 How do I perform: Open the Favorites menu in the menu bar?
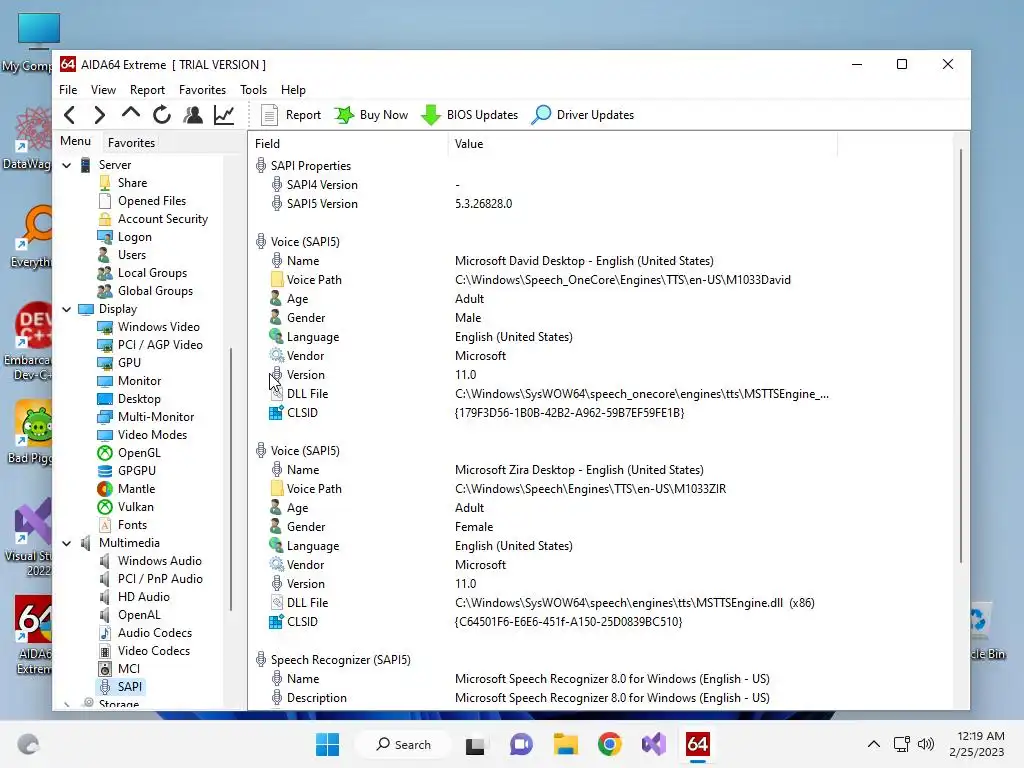coord(202,89)
